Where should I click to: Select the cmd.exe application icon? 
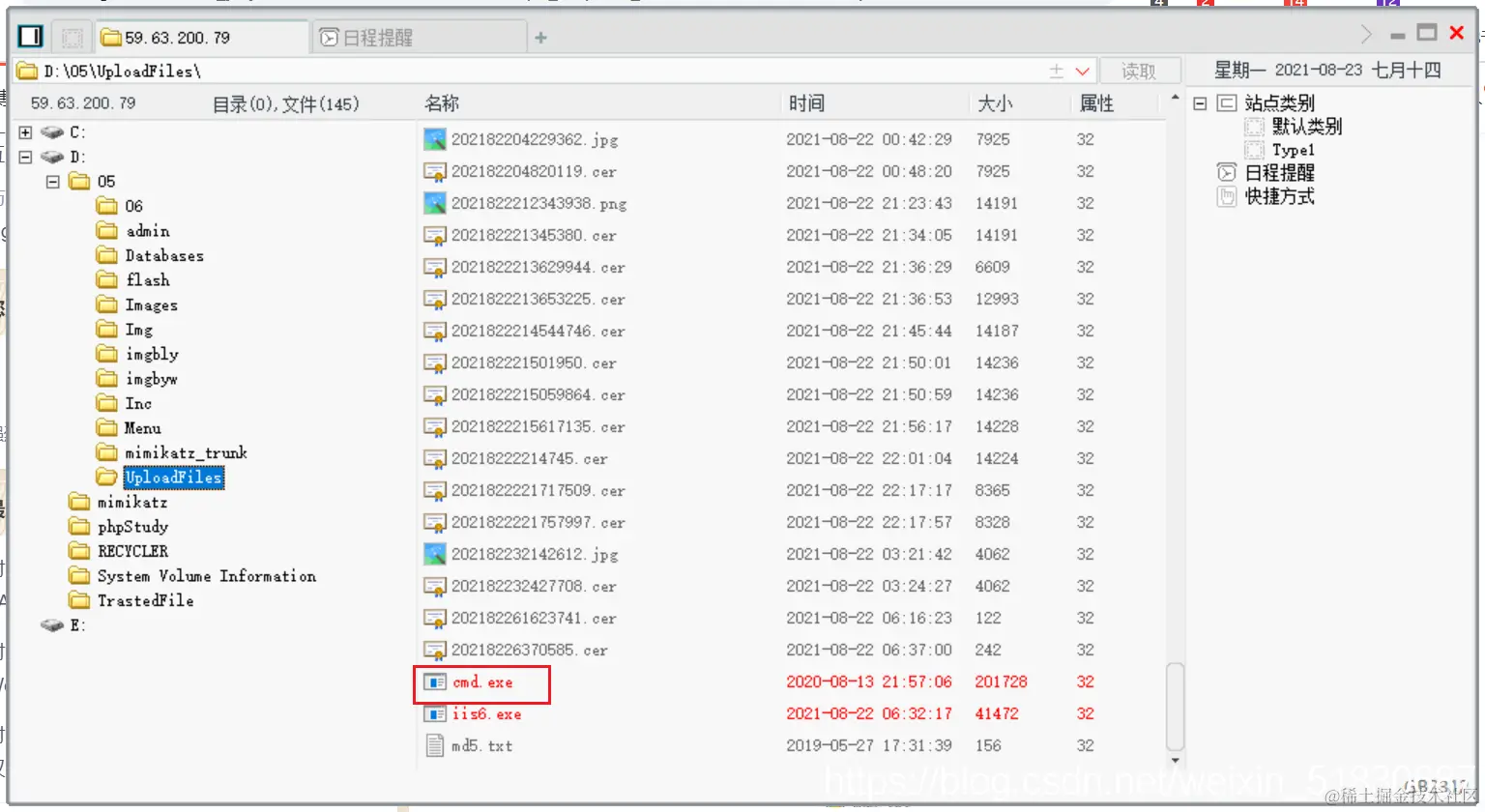435,681
